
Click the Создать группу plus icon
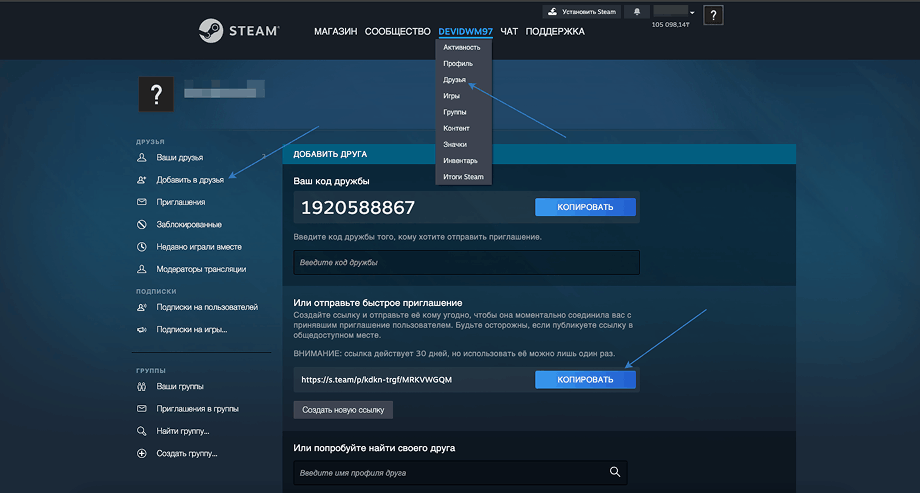(141, 454)
